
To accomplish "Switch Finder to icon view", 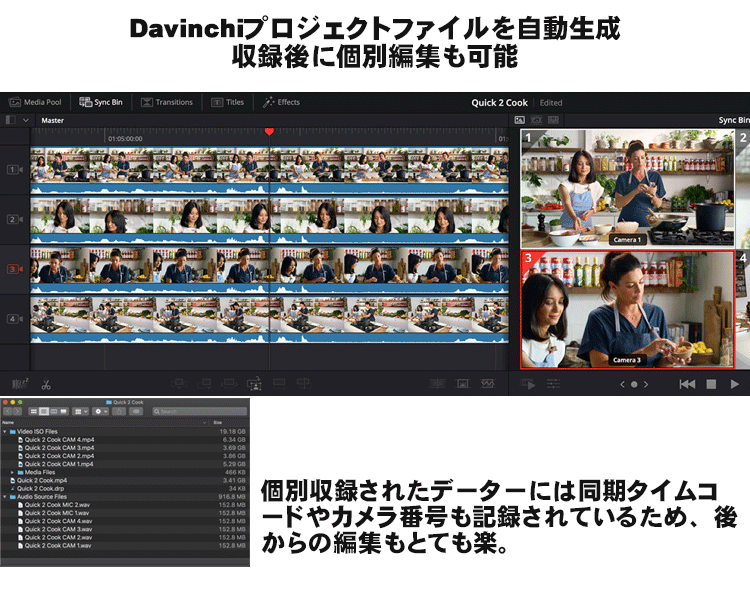I will 33,411.
